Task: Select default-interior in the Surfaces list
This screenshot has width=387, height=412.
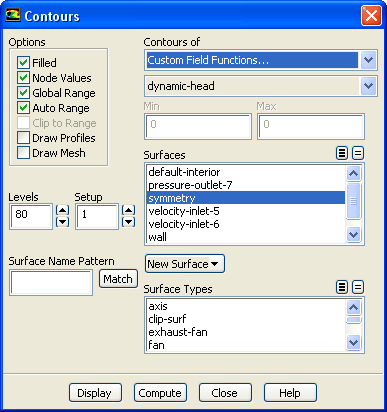Action: (x=246, y=172)
